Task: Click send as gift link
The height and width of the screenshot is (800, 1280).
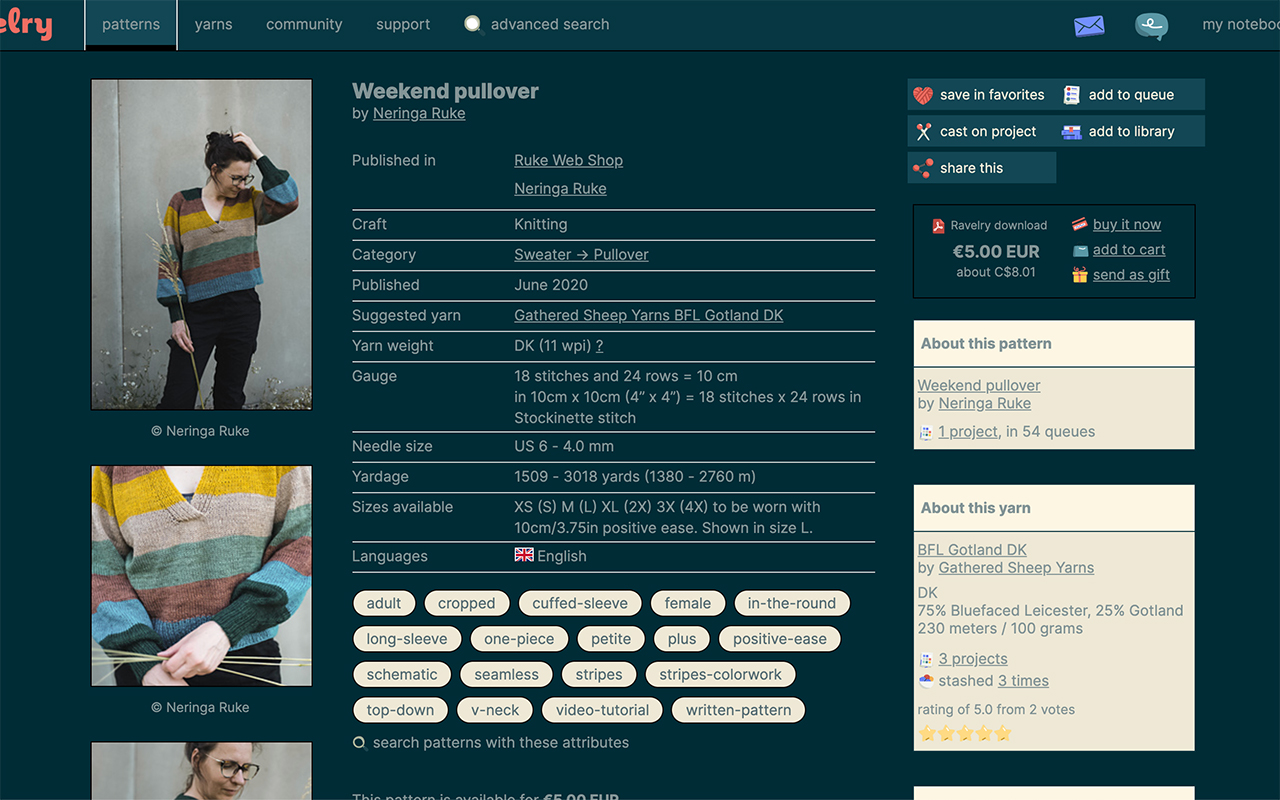Action: (x=1131, y=274)
